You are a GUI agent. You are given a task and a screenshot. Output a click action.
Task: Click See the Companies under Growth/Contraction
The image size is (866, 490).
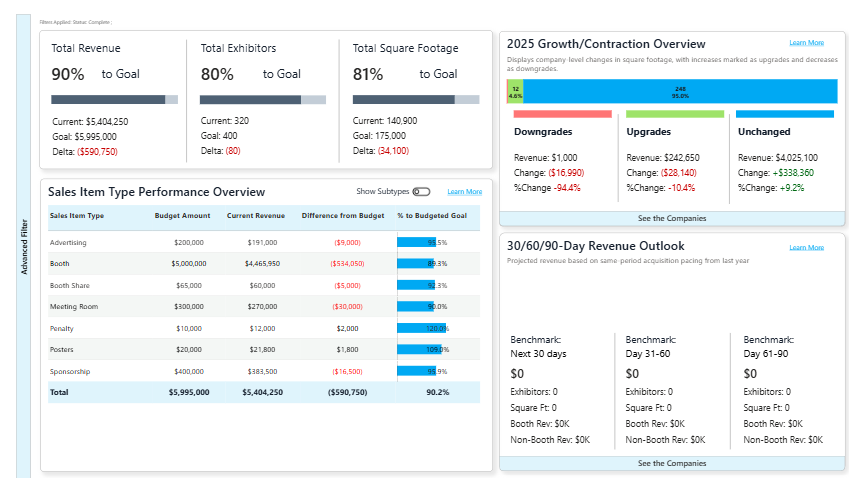coord(672,218)
